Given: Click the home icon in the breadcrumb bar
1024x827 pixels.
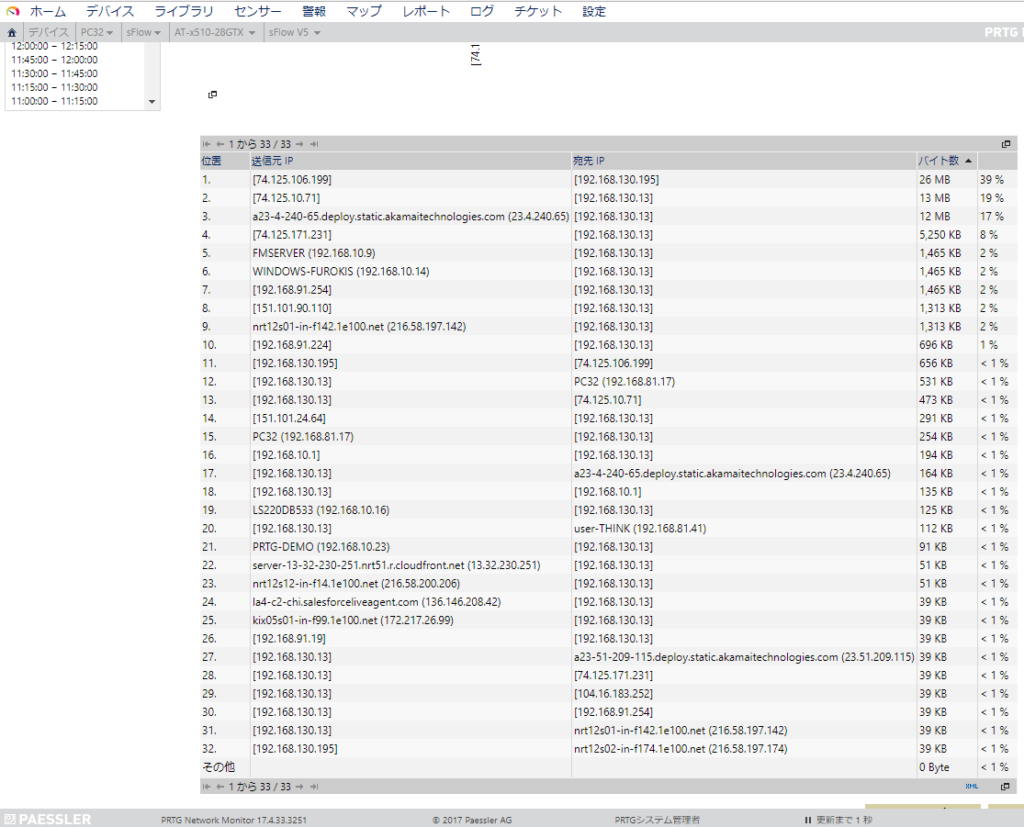Looking at the screenshot, I should (x=12, y=33).
